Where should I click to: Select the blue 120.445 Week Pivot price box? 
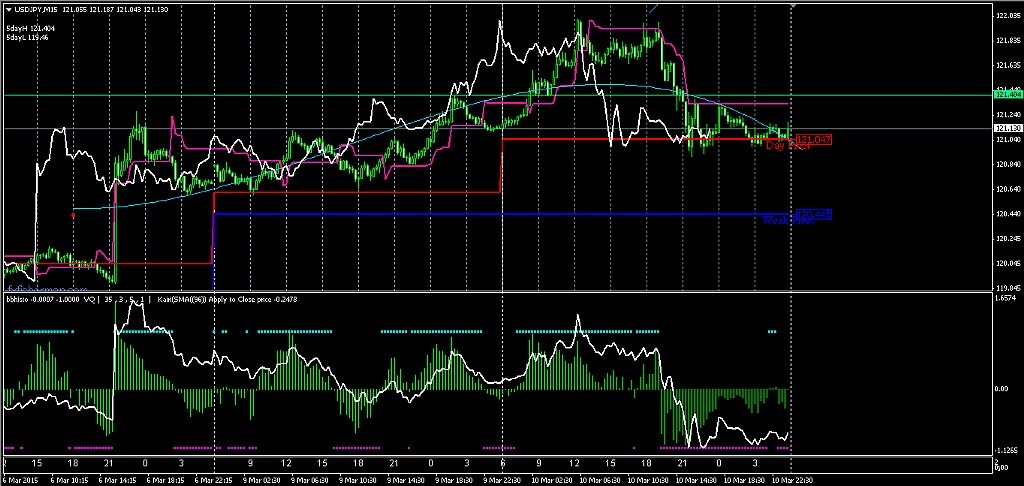coord(814,214)
